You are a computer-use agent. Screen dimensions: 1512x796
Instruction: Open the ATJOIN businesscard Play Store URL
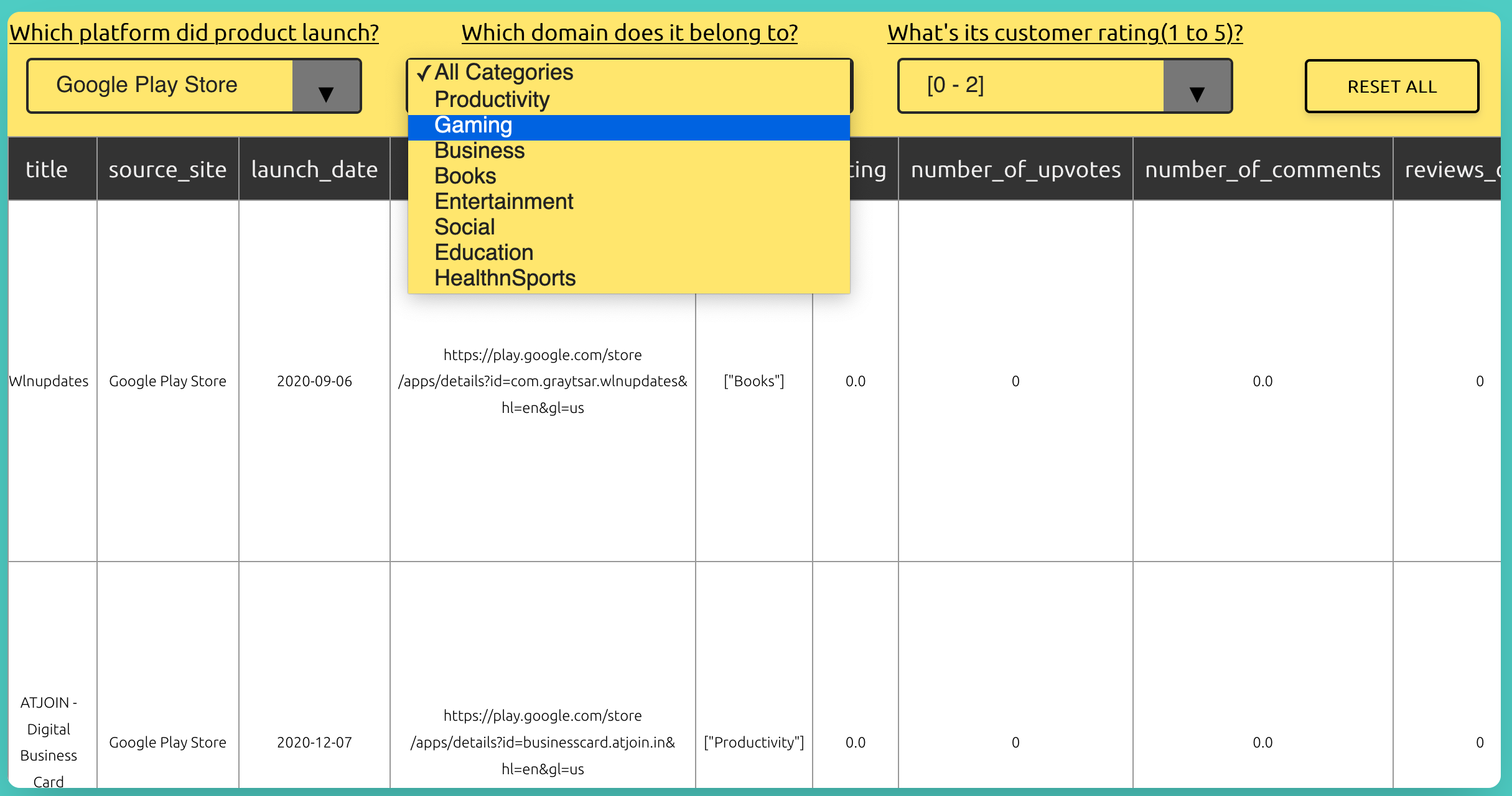(543, 742)
